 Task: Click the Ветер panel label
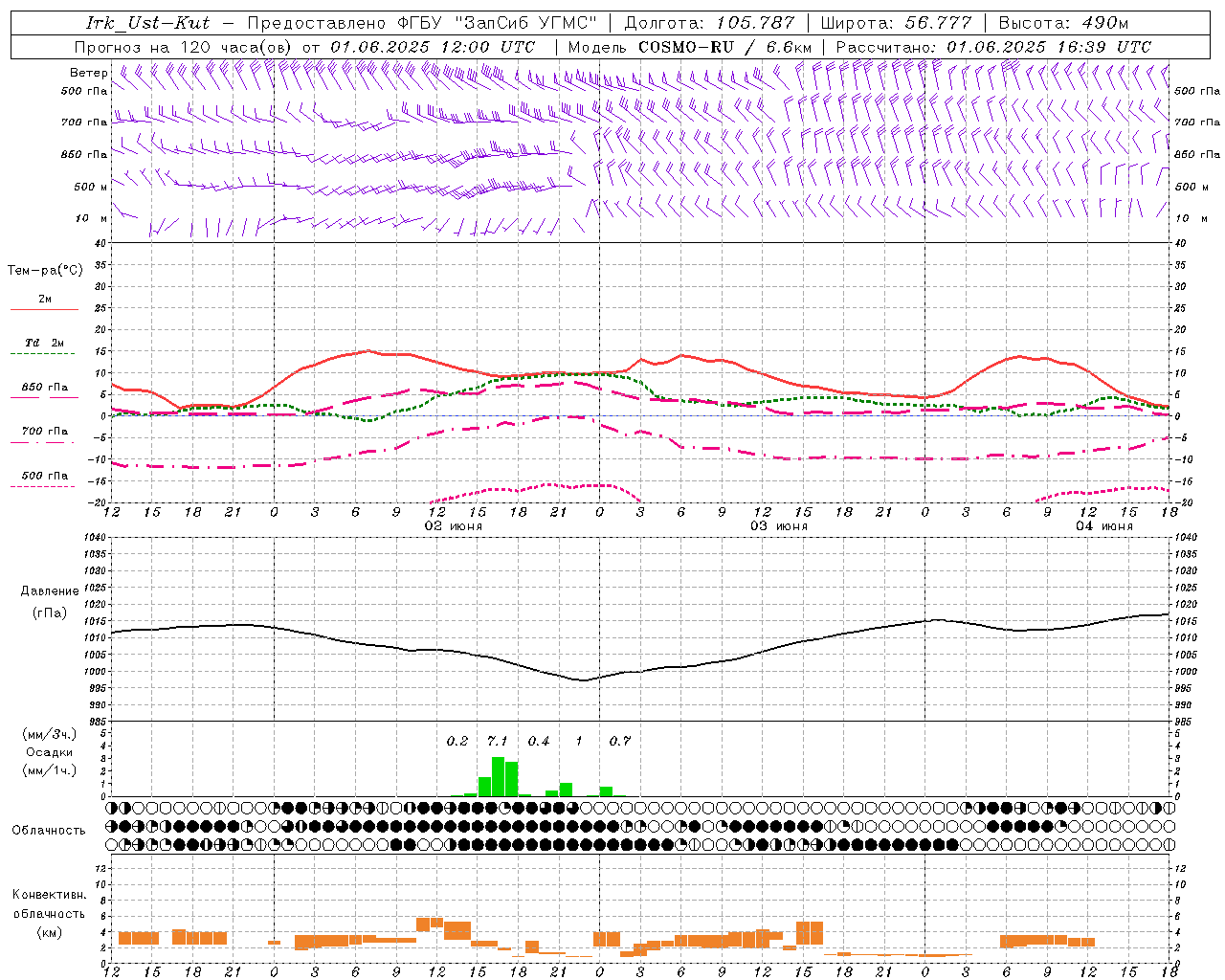[88, 73]
